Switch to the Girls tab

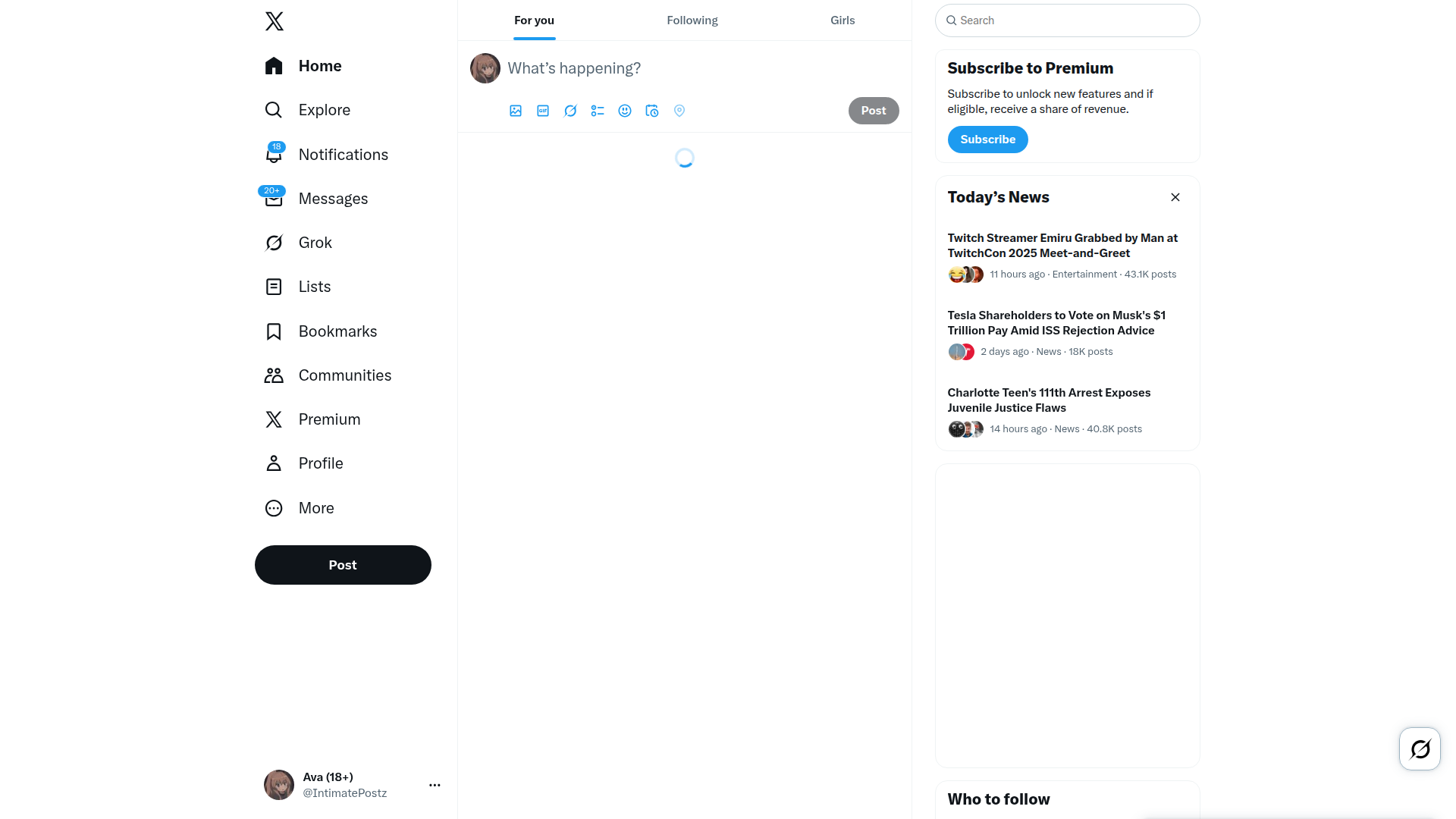(843, 20)
